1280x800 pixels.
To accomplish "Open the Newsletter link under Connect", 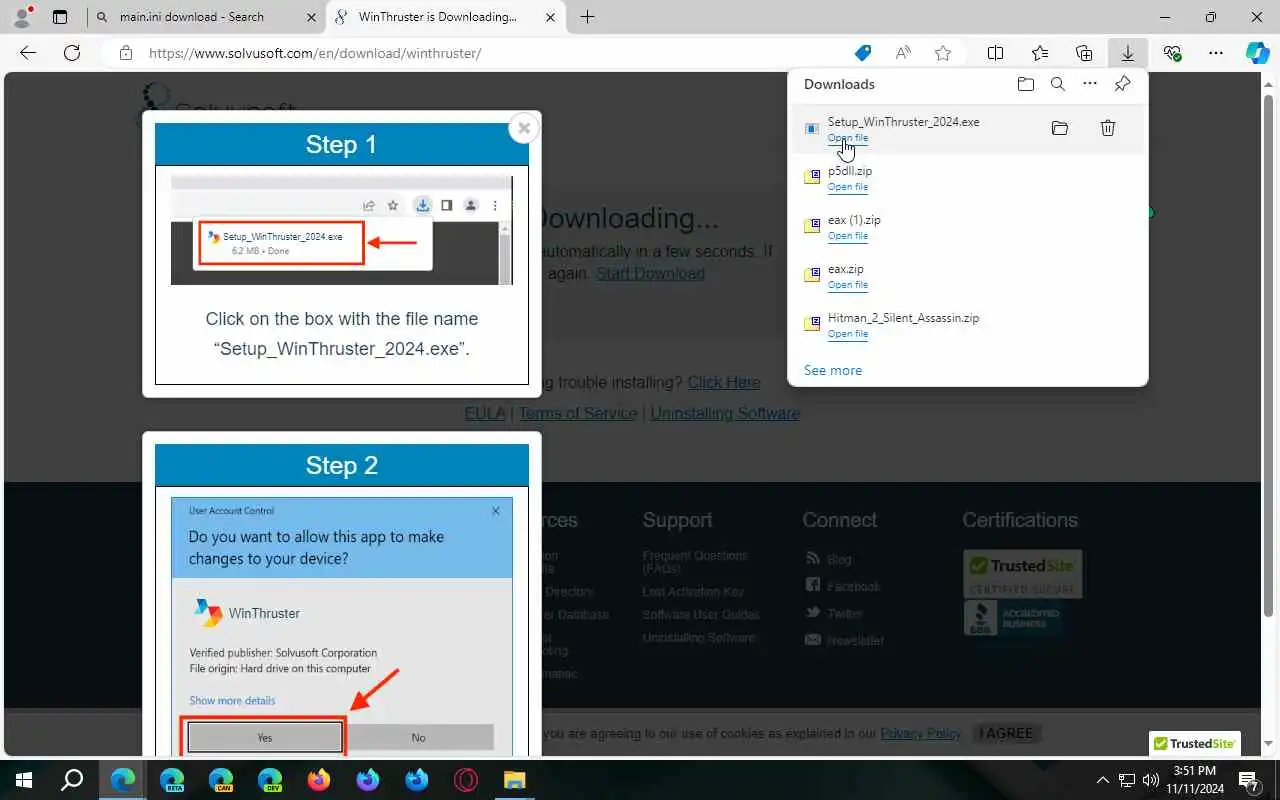I will (x=855, y=640).
